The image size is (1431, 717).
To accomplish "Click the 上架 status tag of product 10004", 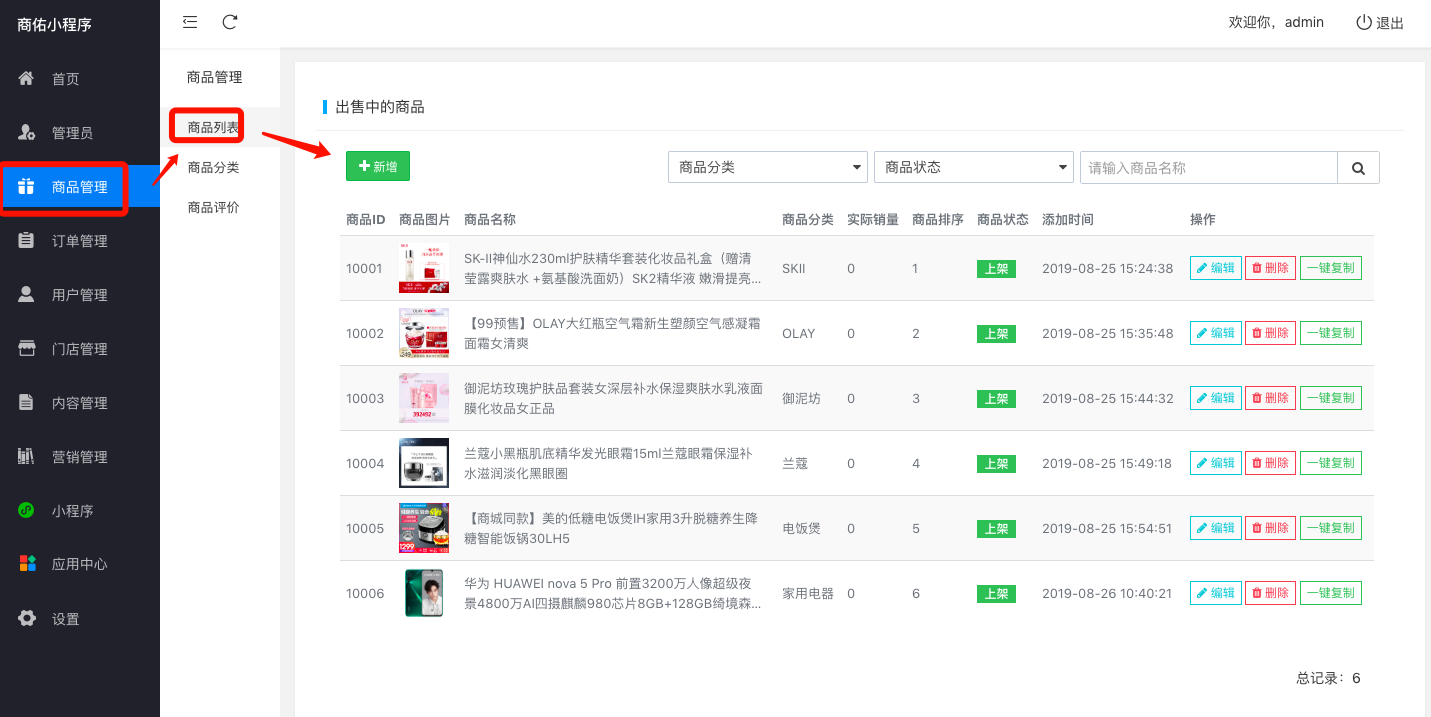I will (996, 464).
